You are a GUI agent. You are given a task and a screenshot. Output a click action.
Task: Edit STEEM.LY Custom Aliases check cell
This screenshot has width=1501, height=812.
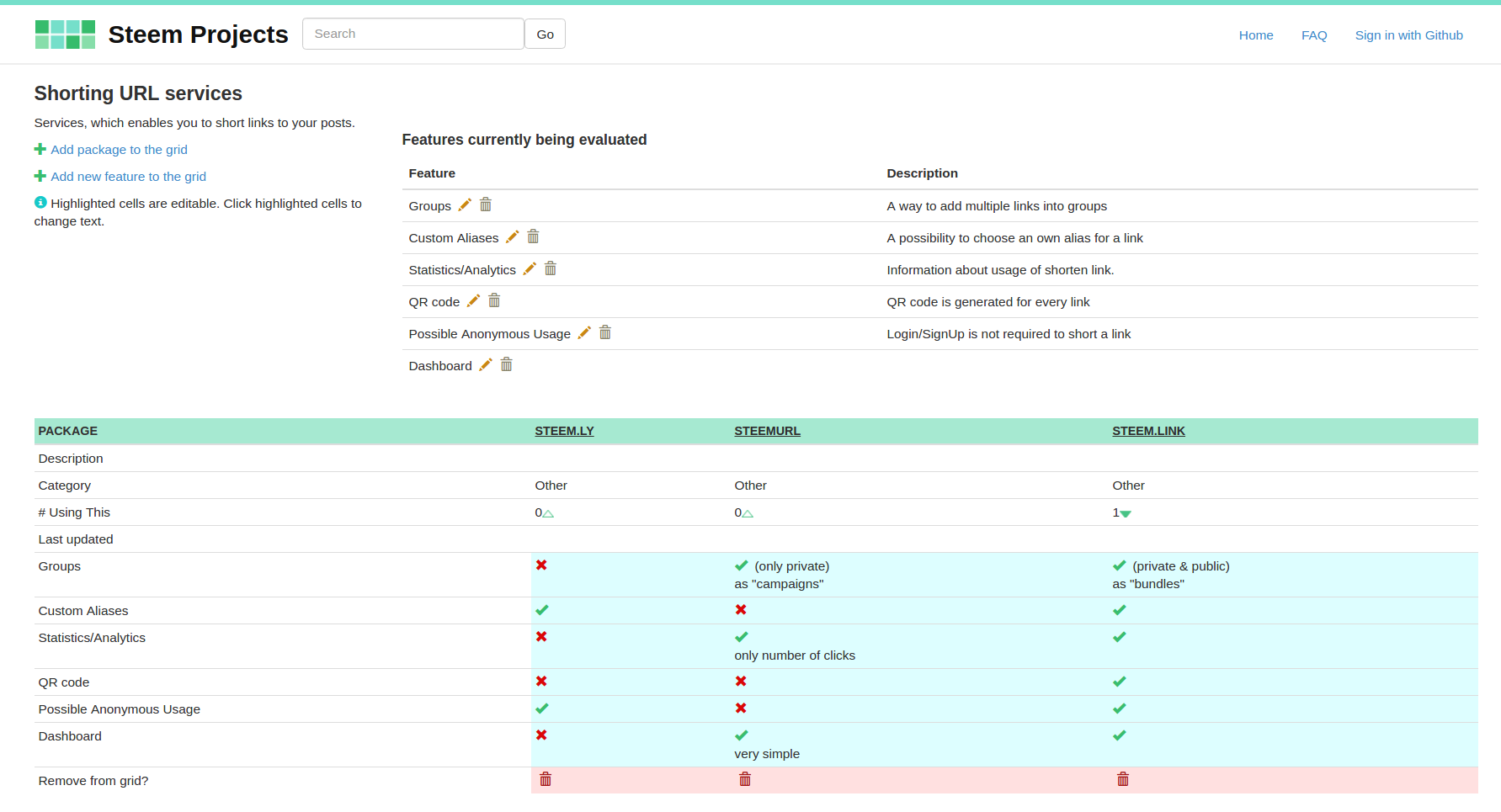[631, 611]
